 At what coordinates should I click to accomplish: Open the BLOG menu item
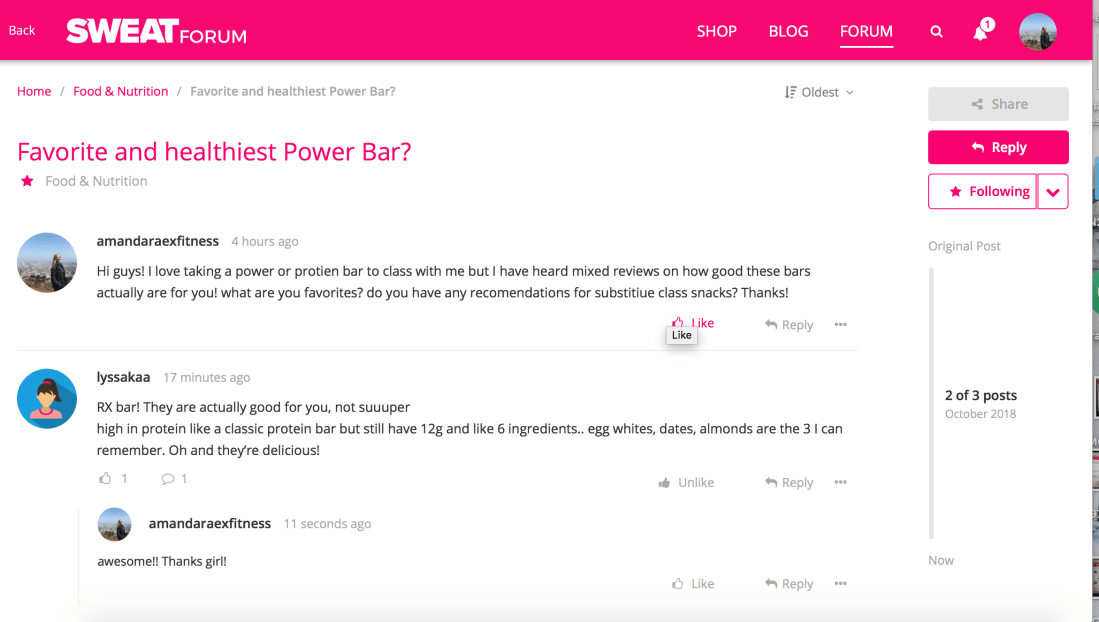788,31
